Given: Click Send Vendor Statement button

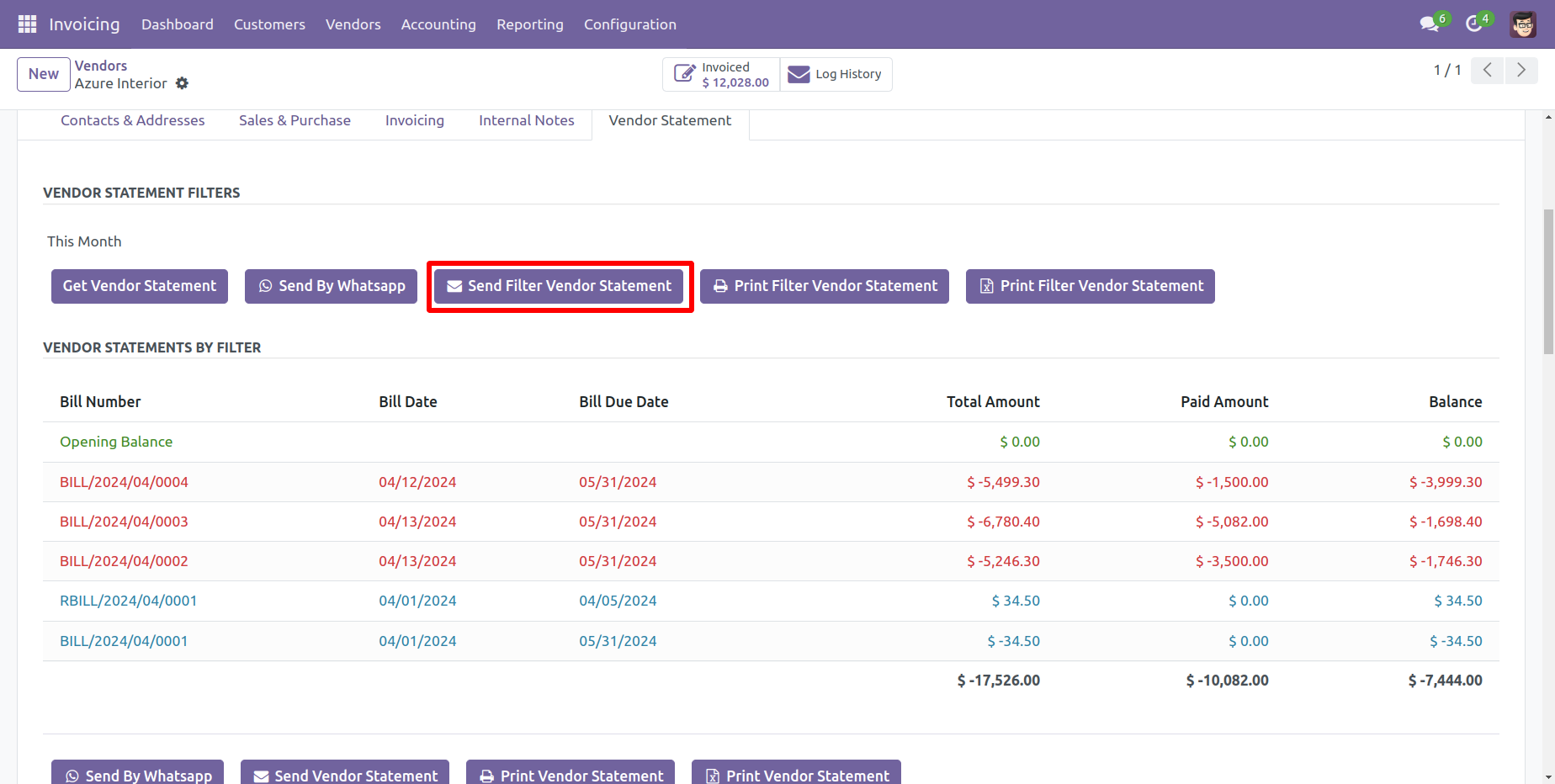Looking at the screenshot, I should click(x=345, y=774).
